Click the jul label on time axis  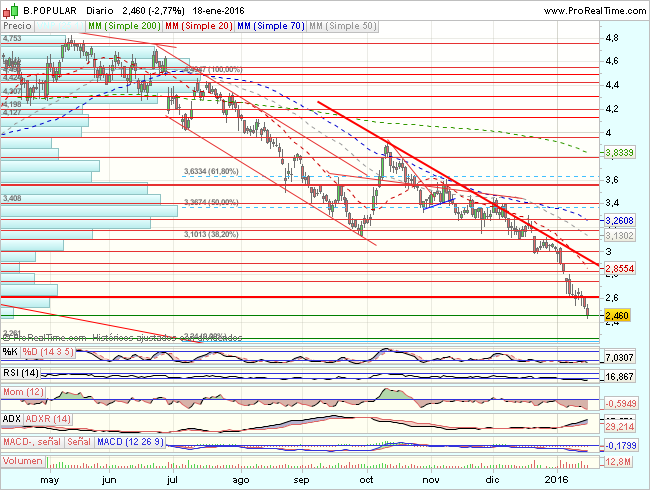coord(172,480)
